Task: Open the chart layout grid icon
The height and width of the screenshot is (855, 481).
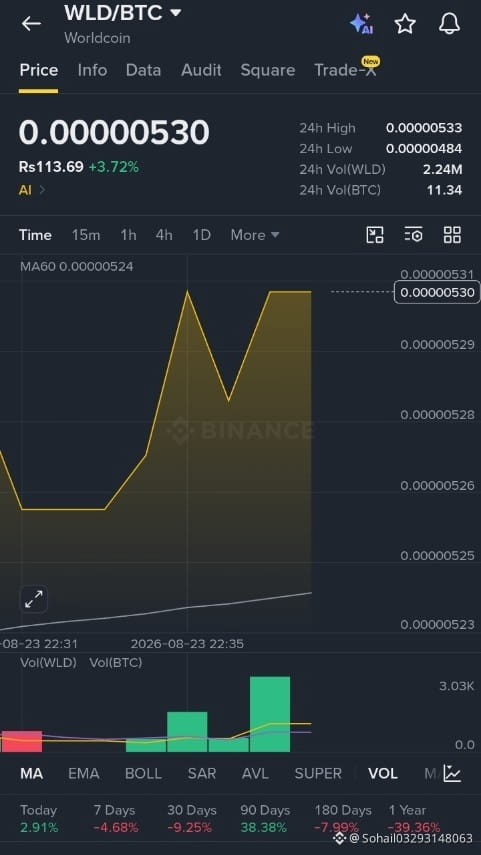Action: (452, 235)
